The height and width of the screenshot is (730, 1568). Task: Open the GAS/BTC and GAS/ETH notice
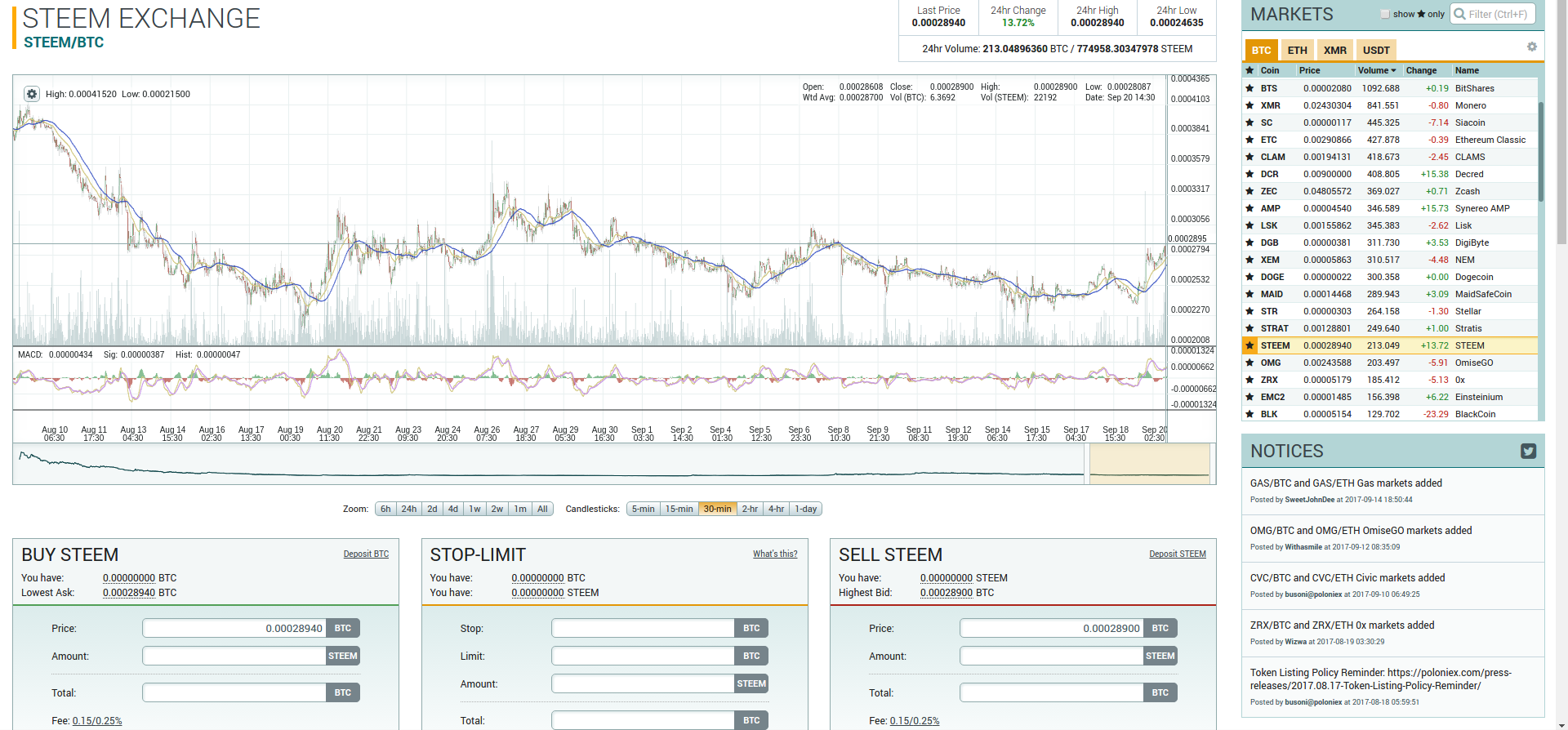[x=1346, y=483]
